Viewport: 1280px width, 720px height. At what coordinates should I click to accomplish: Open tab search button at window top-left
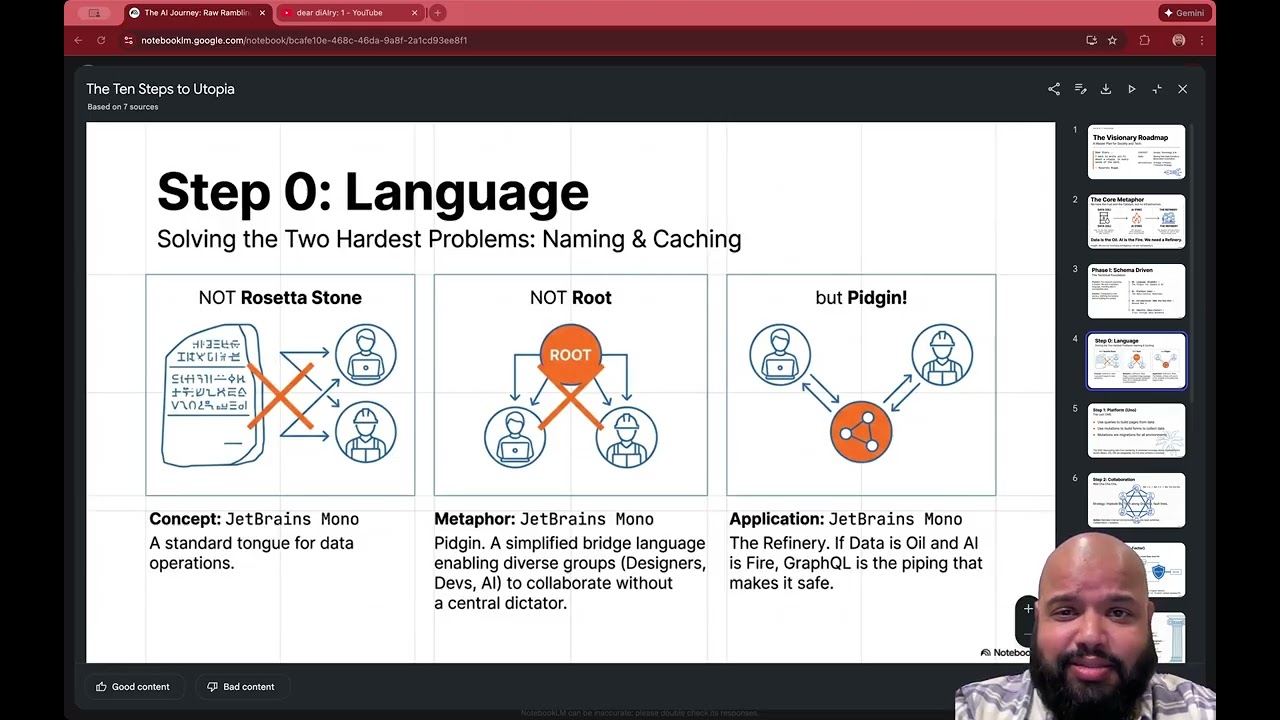pos(94,13)
